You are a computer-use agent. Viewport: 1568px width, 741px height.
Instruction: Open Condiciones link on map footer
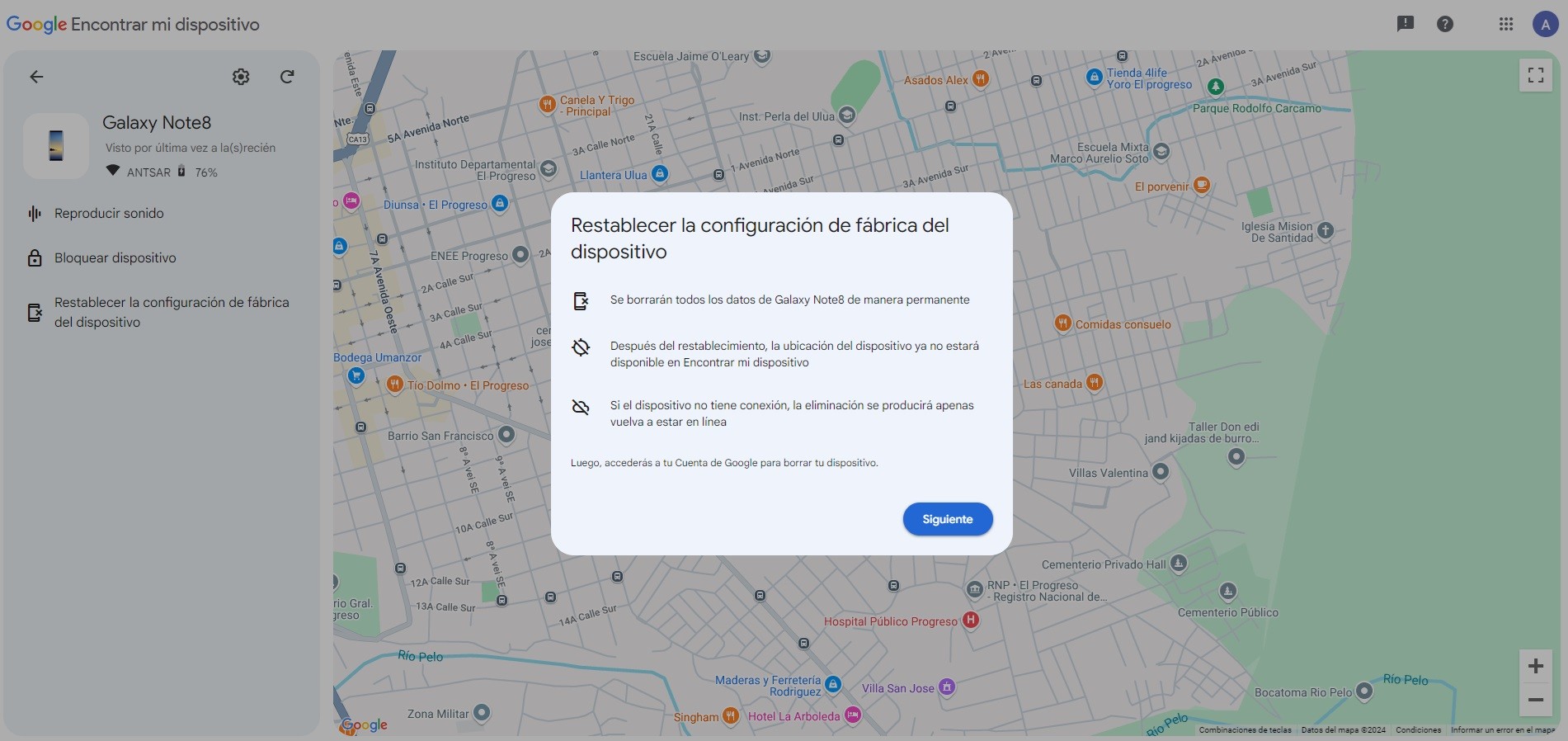click(1418, 730)
